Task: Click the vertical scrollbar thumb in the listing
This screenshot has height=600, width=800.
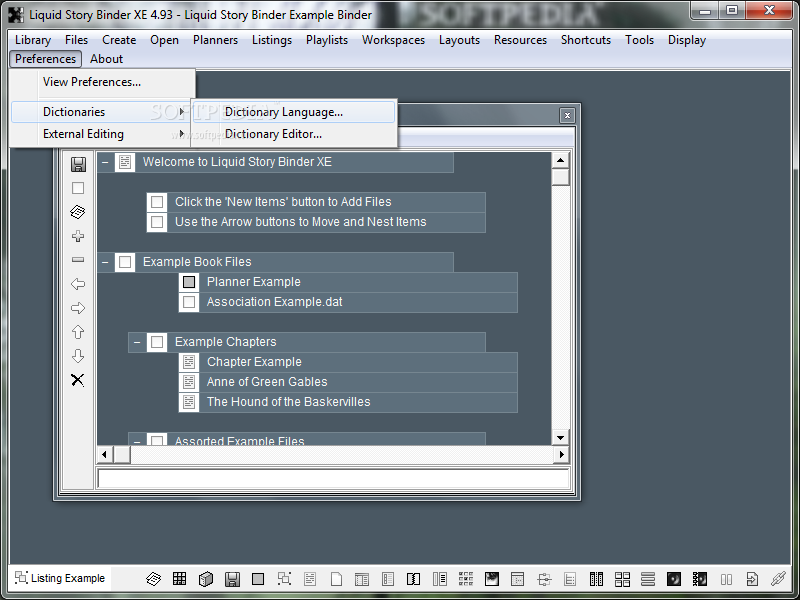Action: pyautogui.click(x=561, y=177)
